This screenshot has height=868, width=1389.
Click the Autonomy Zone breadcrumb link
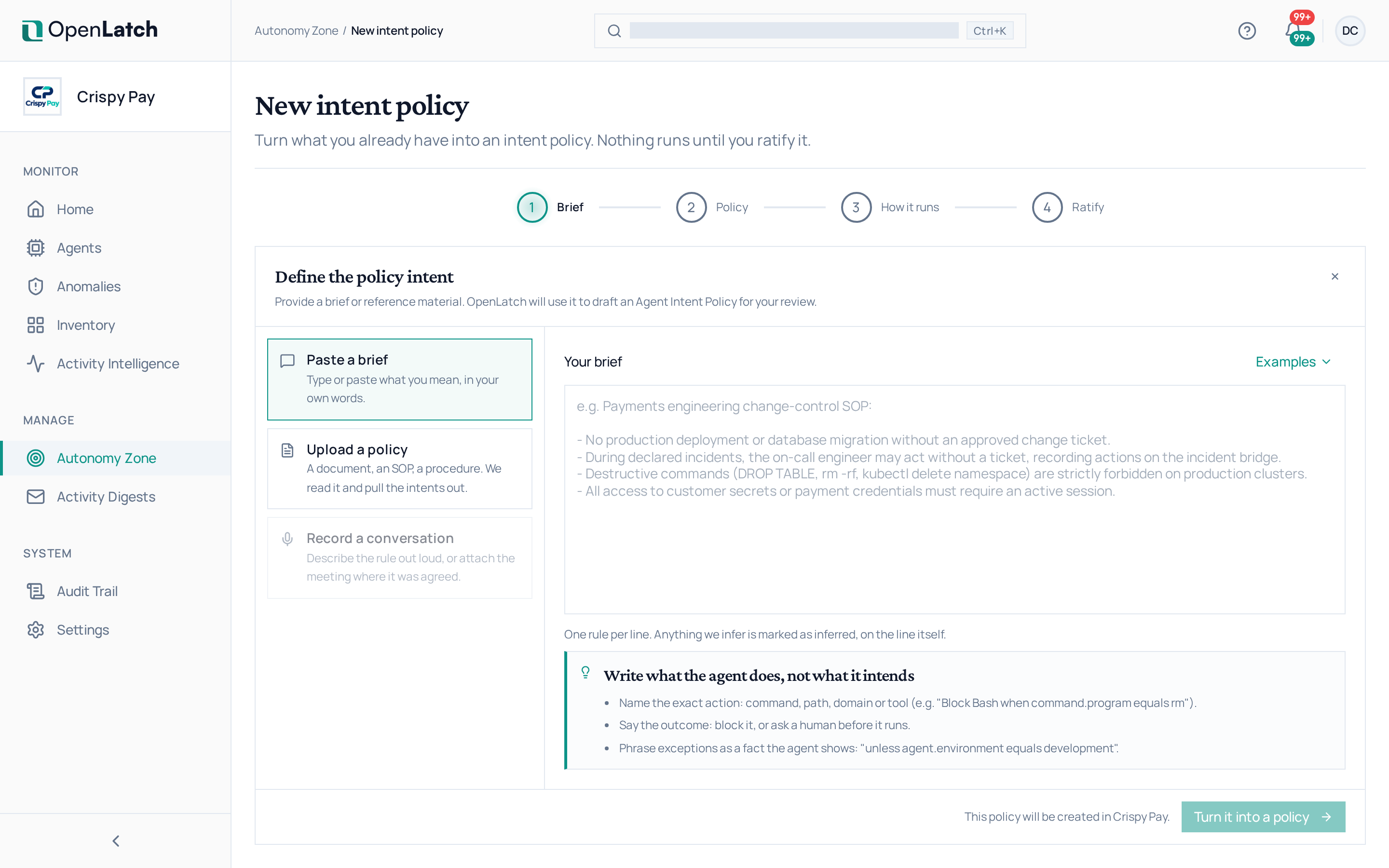(296, 30)
